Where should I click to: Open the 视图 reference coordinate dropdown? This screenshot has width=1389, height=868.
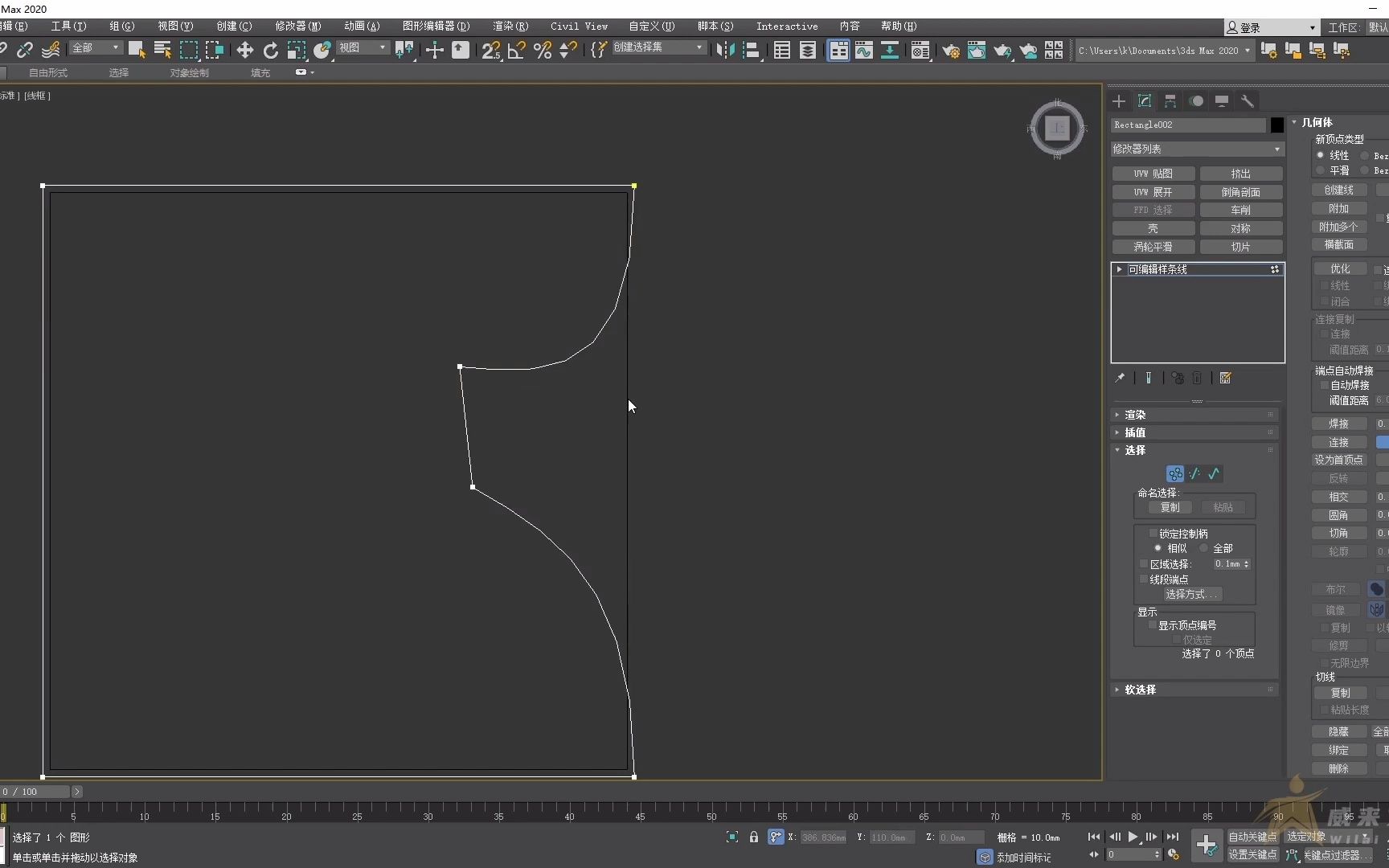point(362,48)
